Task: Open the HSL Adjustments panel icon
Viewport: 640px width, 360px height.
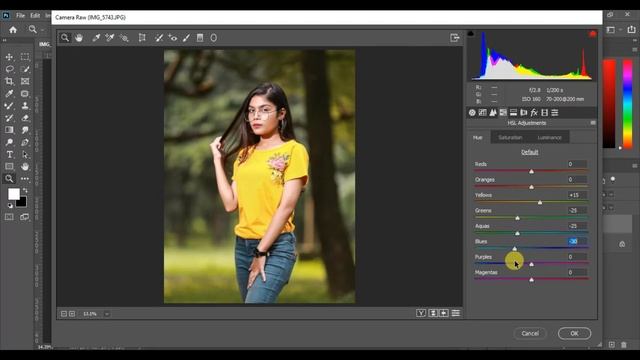Action: [x=503, y=113]
